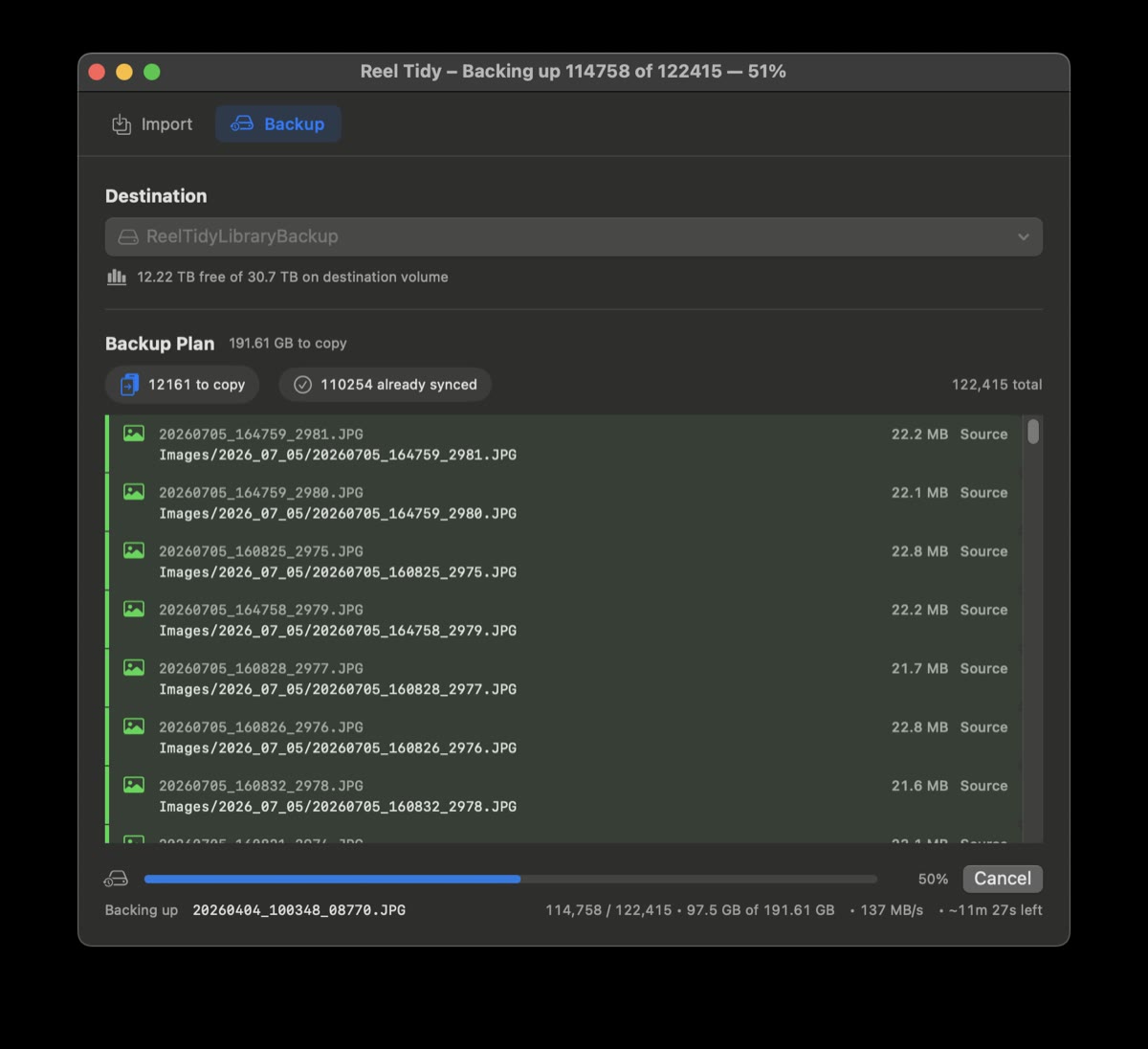Click image icon for 20260705_160825_2975.JPG
1148x1049 pixels.
[134, 550]
